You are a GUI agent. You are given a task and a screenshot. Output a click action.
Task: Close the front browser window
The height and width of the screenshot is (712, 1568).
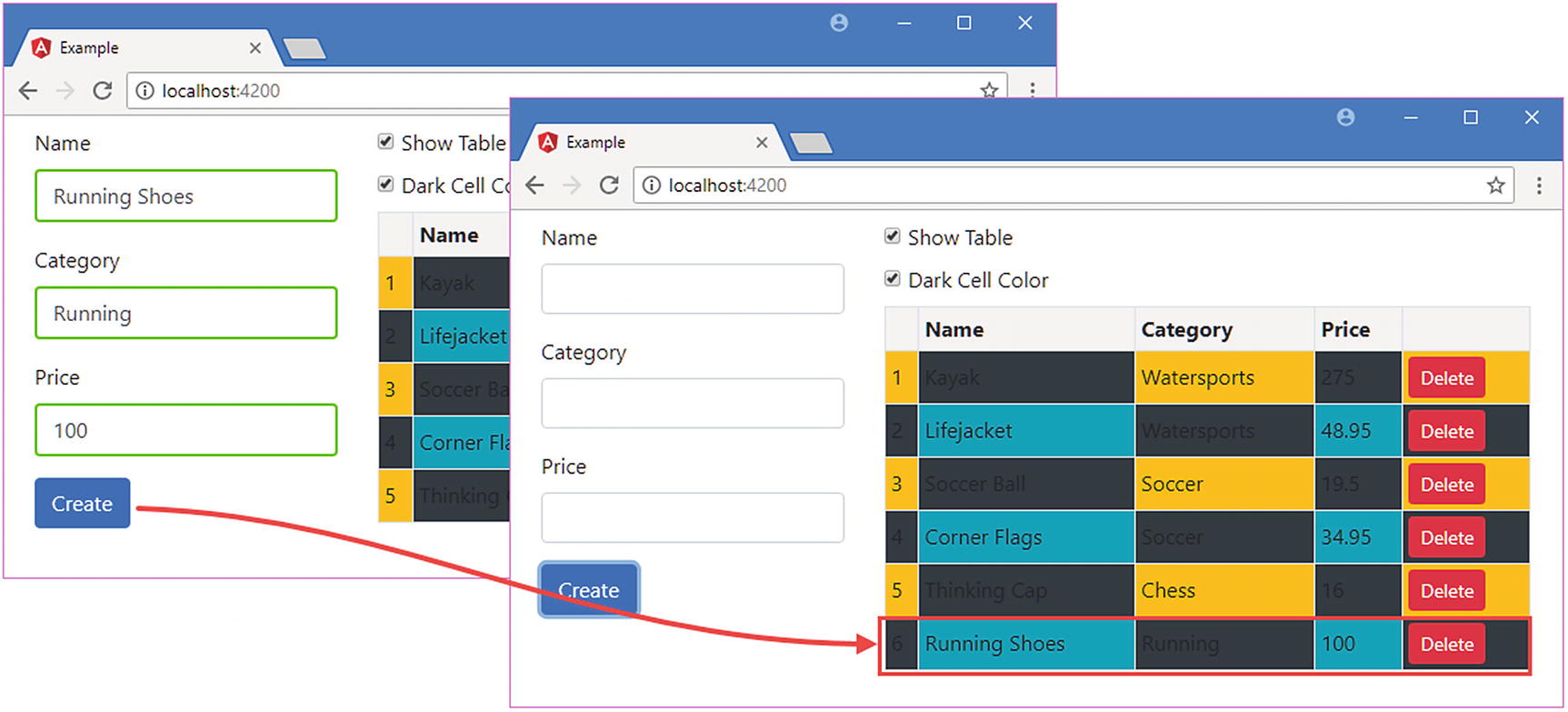click(x=1532, y=117)
